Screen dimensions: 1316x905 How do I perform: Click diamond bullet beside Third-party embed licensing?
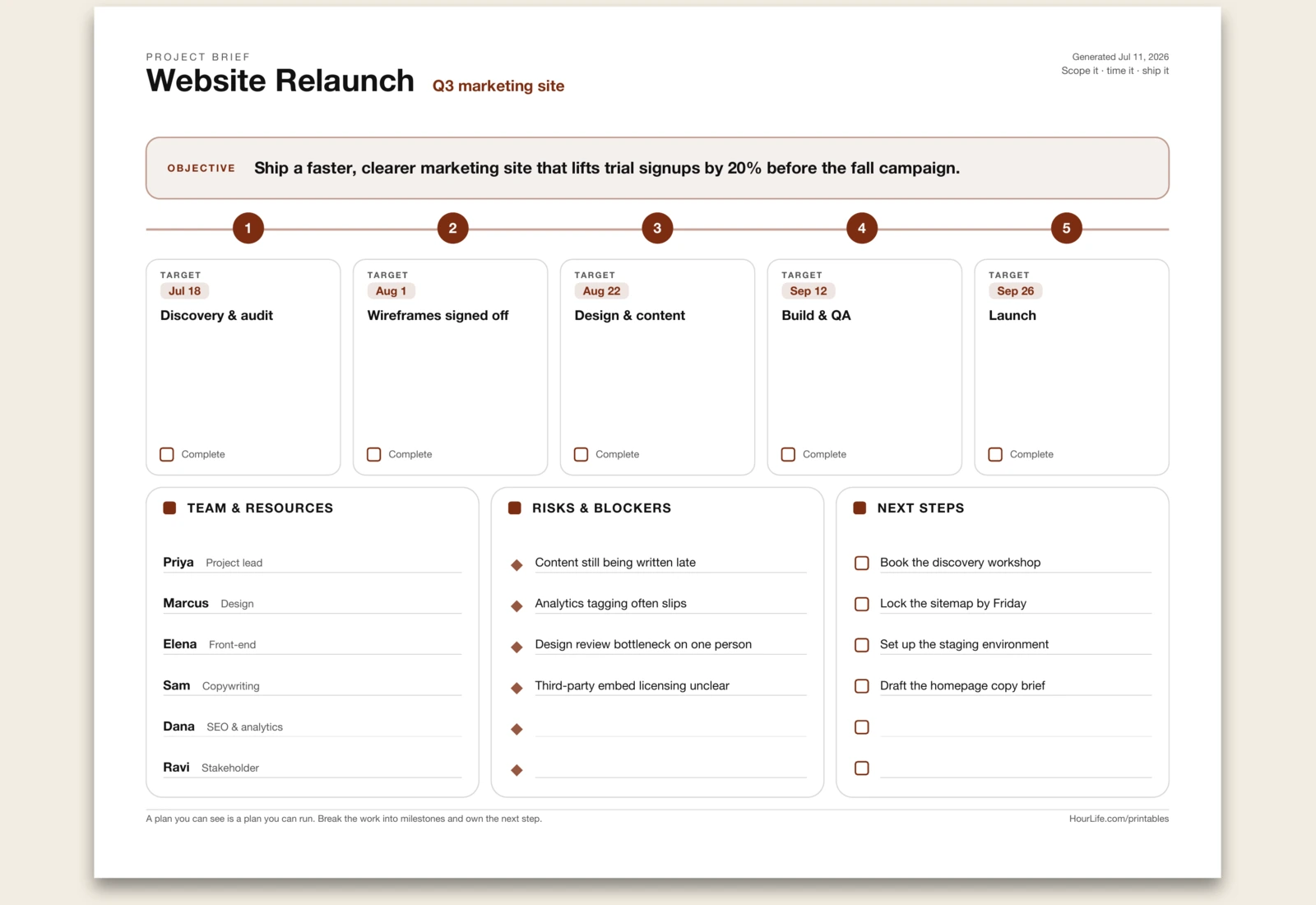click(x=517, y=688)
